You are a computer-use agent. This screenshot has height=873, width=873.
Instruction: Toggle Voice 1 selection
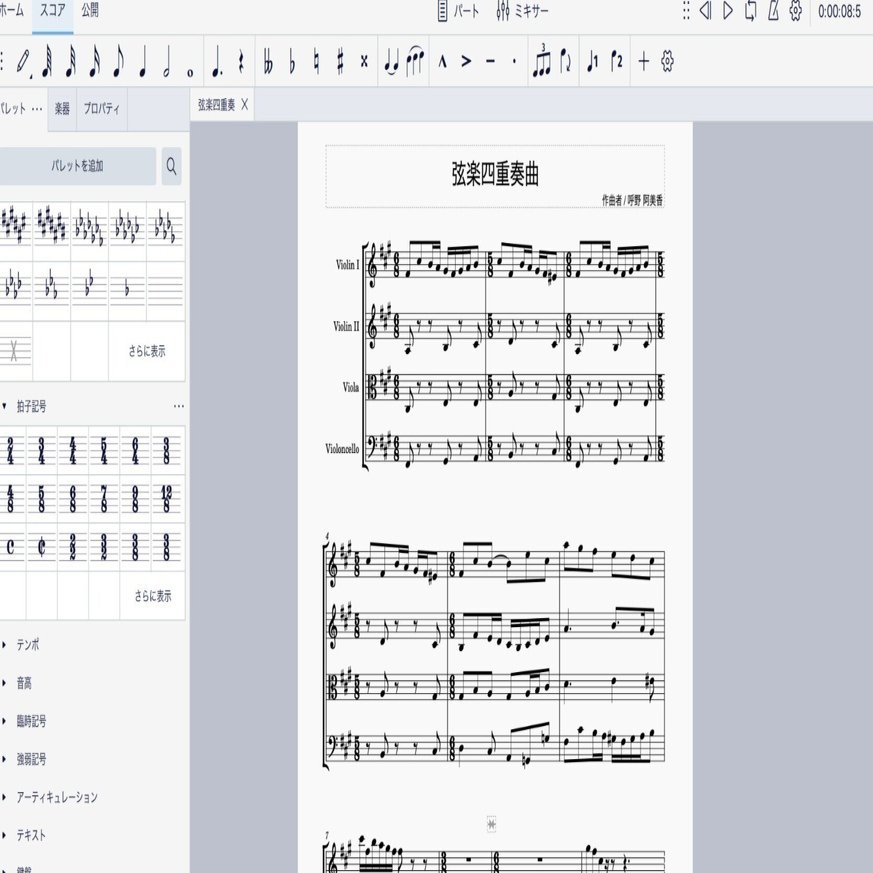593,61
